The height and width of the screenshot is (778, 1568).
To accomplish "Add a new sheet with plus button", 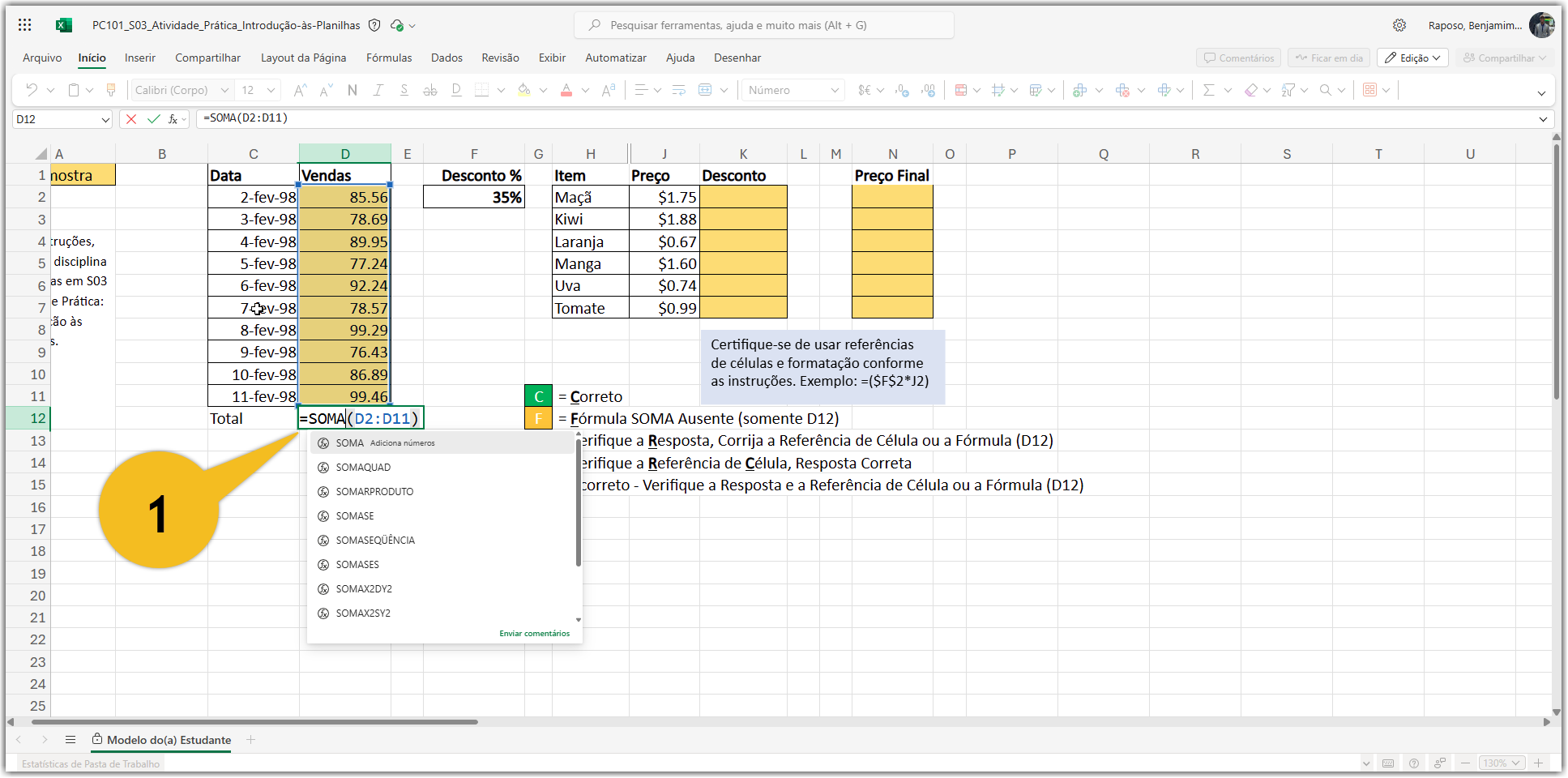I will [x=251, y=740].
